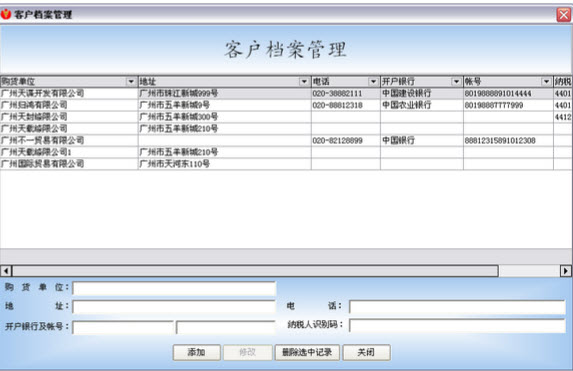Open the 购货单位 column filter dropdown
The height and width of the screenshot is (371, 573).
pos(131,82)
